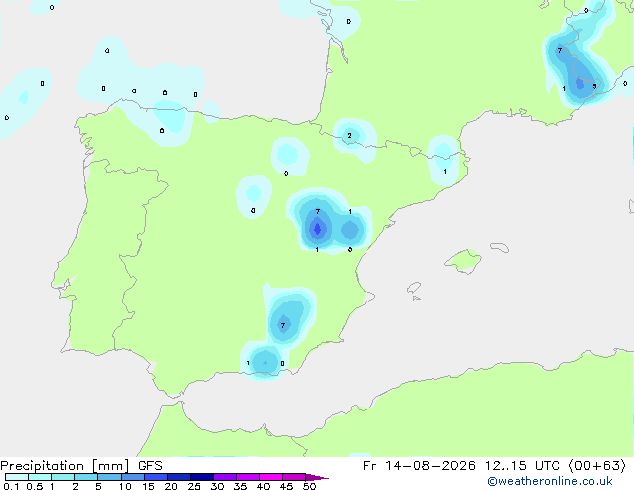Choose the 20–25 mm legend color swatch
Viewport: 634px width, 490px height.
[178, 477]
